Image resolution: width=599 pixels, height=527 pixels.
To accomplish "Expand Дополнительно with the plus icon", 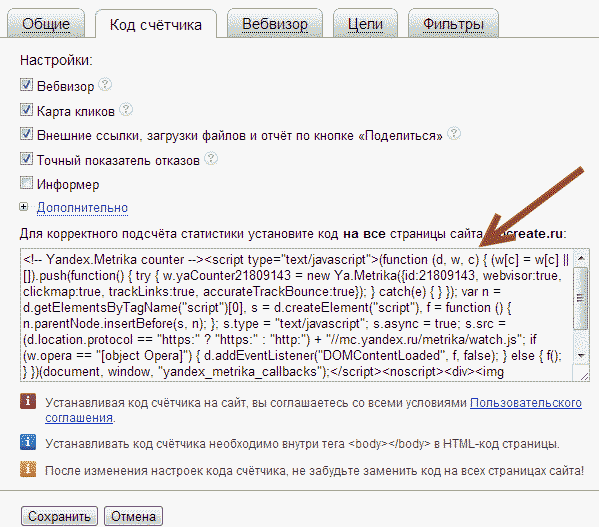I will pyautogui.click(x=24, y=207).
